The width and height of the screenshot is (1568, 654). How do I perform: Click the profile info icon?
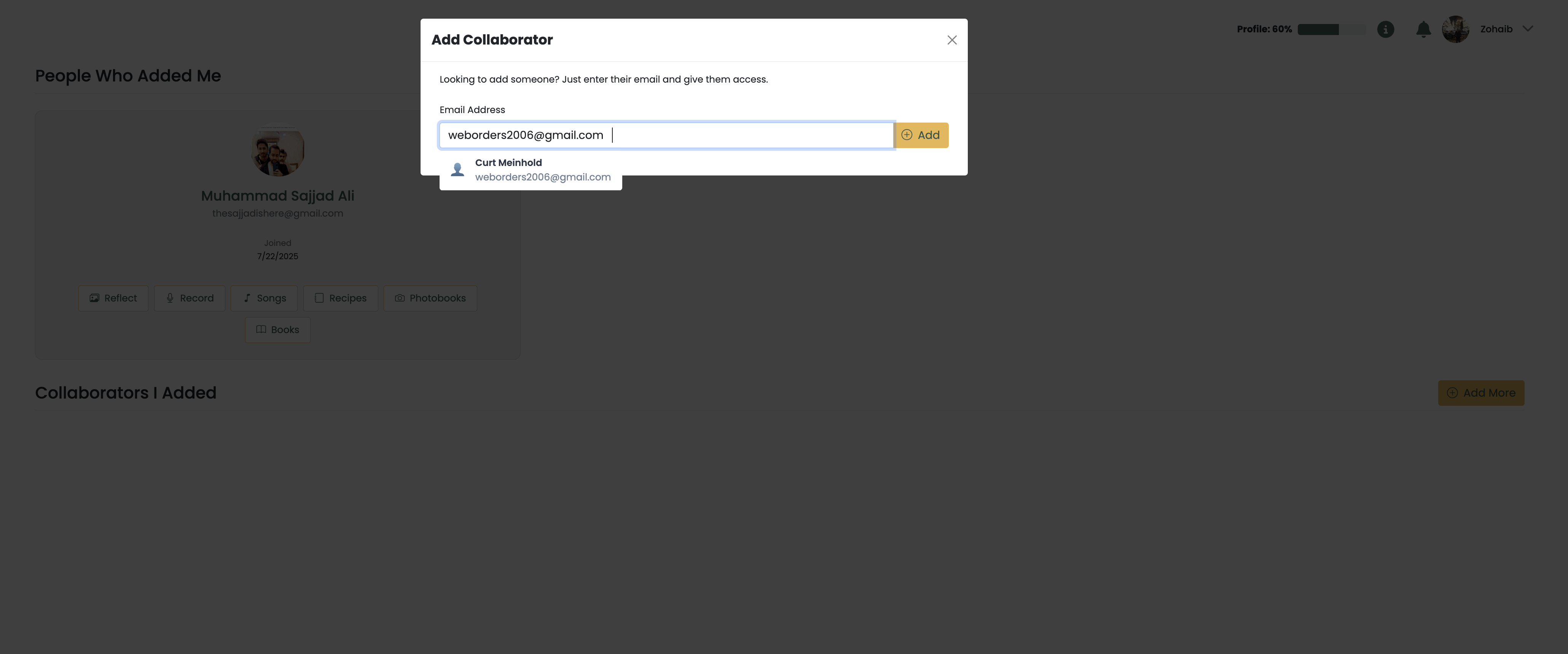tap(1385, 29)
